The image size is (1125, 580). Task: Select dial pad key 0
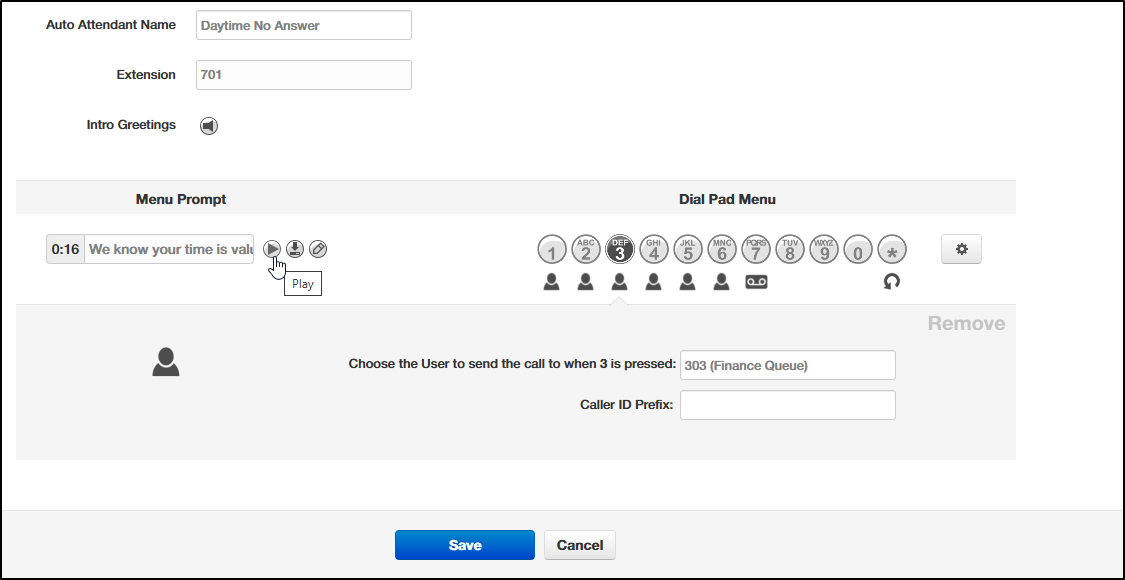click(859, 249)
